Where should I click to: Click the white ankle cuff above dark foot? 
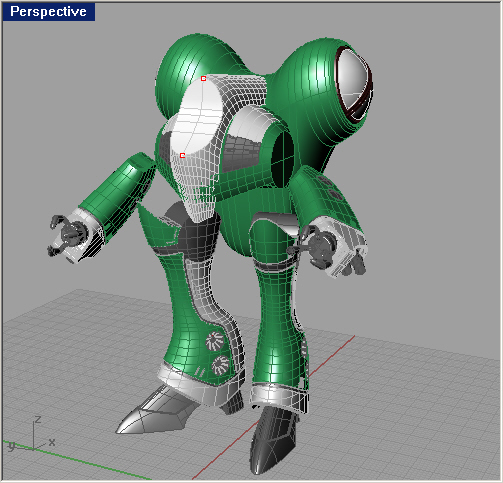(x=279, y=397)
